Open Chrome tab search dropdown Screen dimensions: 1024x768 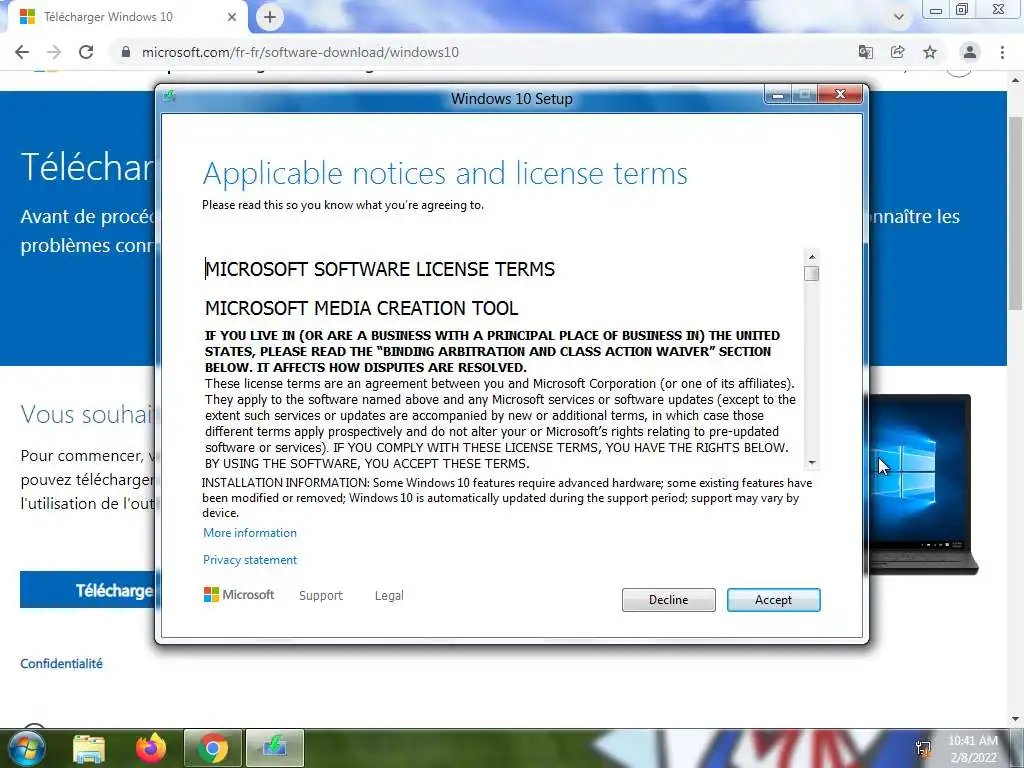pyautogui.click(x=899, y=17)
